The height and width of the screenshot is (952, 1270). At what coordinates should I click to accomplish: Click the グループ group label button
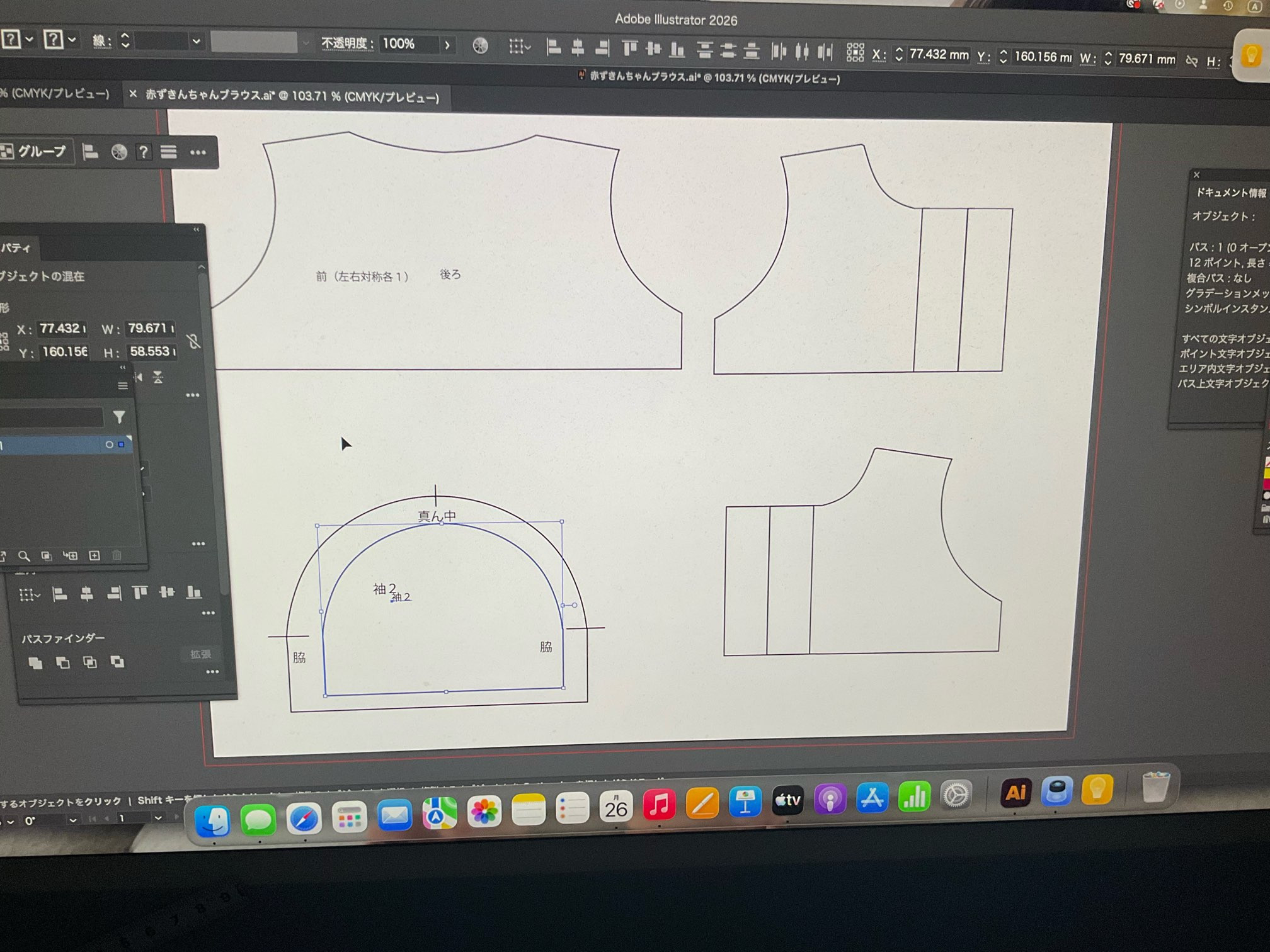click(x=42, y=151)
